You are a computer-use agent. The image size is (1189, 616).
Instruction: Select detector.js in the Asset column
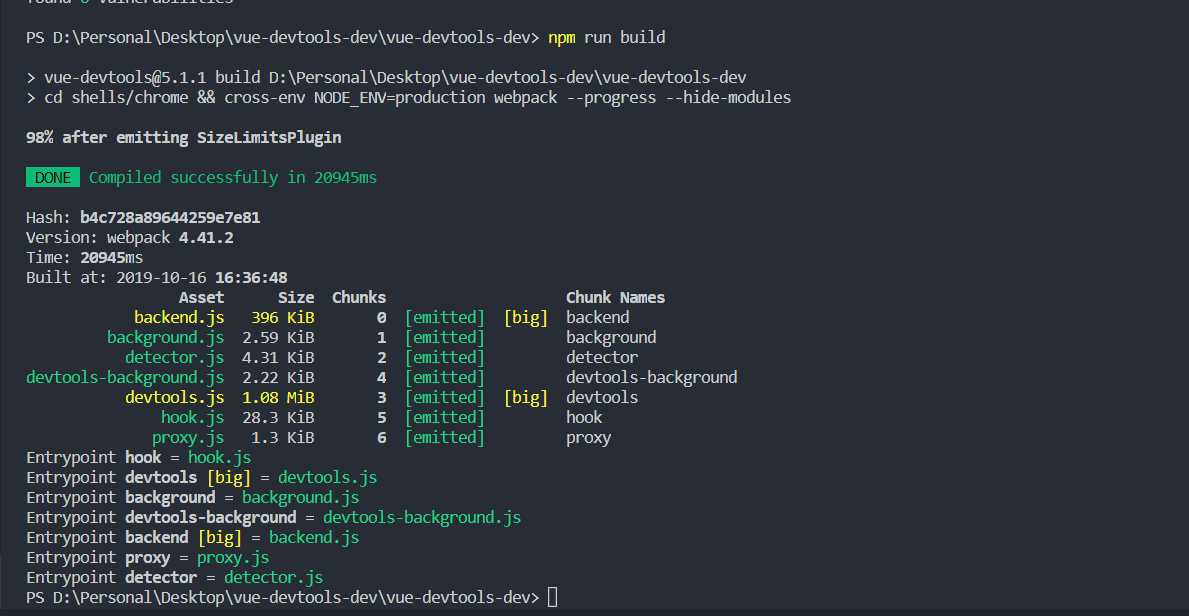click(174, 357)
